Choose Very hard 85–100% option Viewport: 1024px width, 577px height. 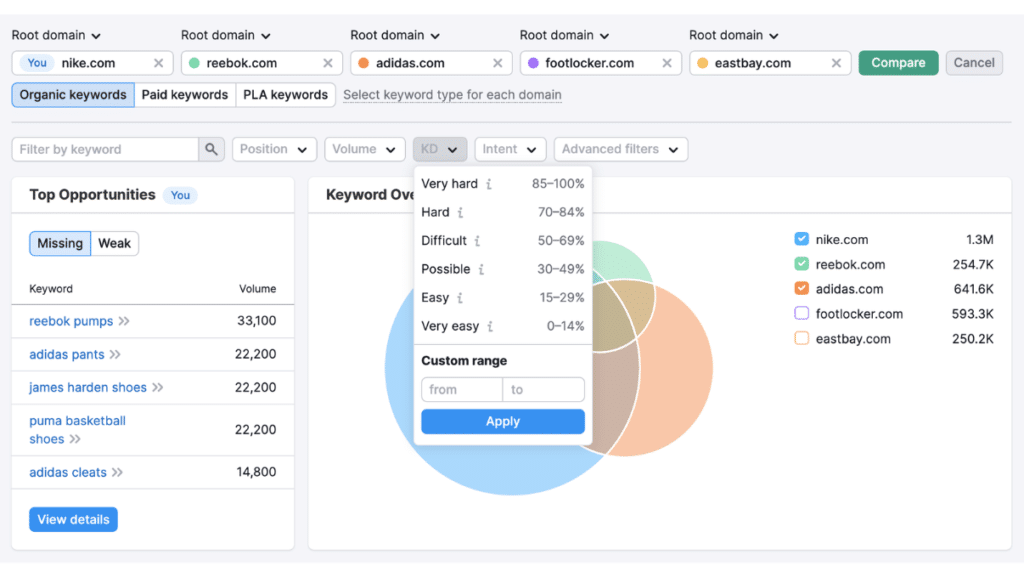[x=503, y=184]
